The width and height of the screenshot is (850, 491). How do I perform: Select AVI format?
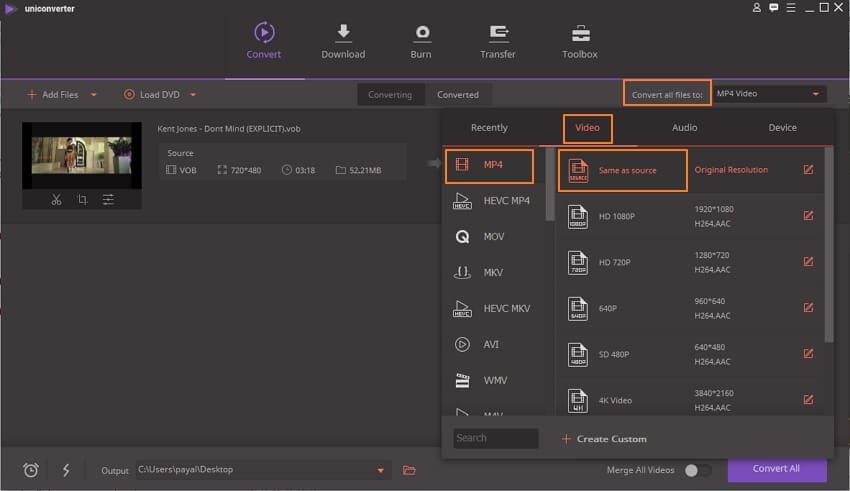(x=492, y=345)
